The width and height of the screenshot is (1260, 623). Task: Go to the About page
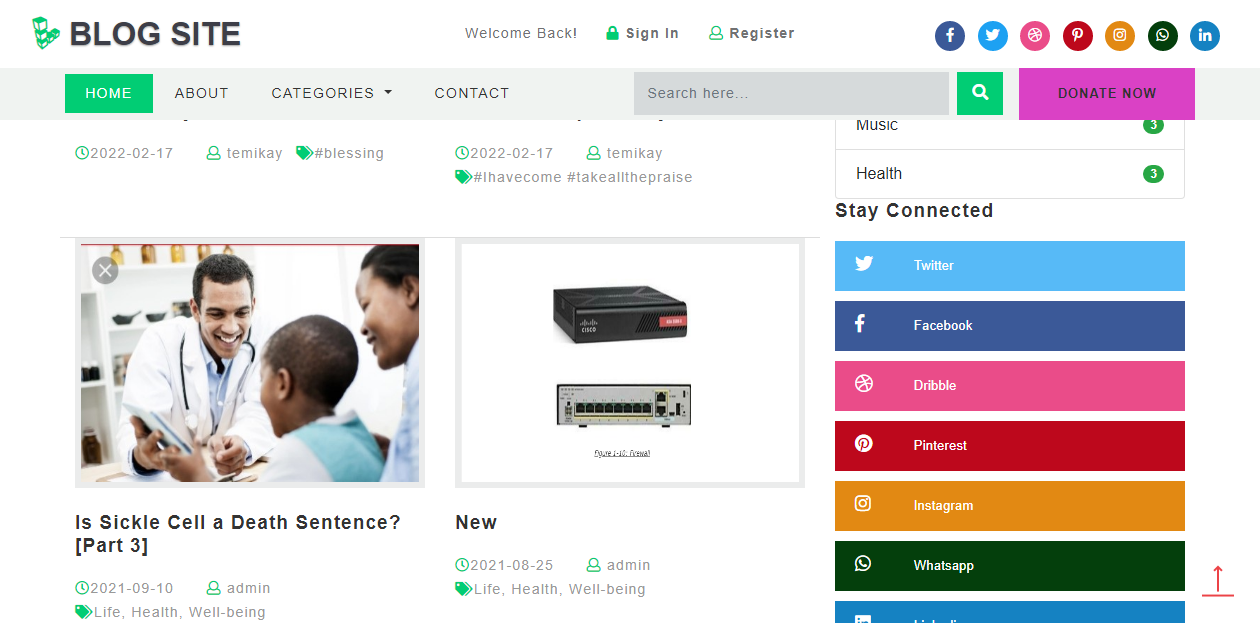(x=202, y=93)
